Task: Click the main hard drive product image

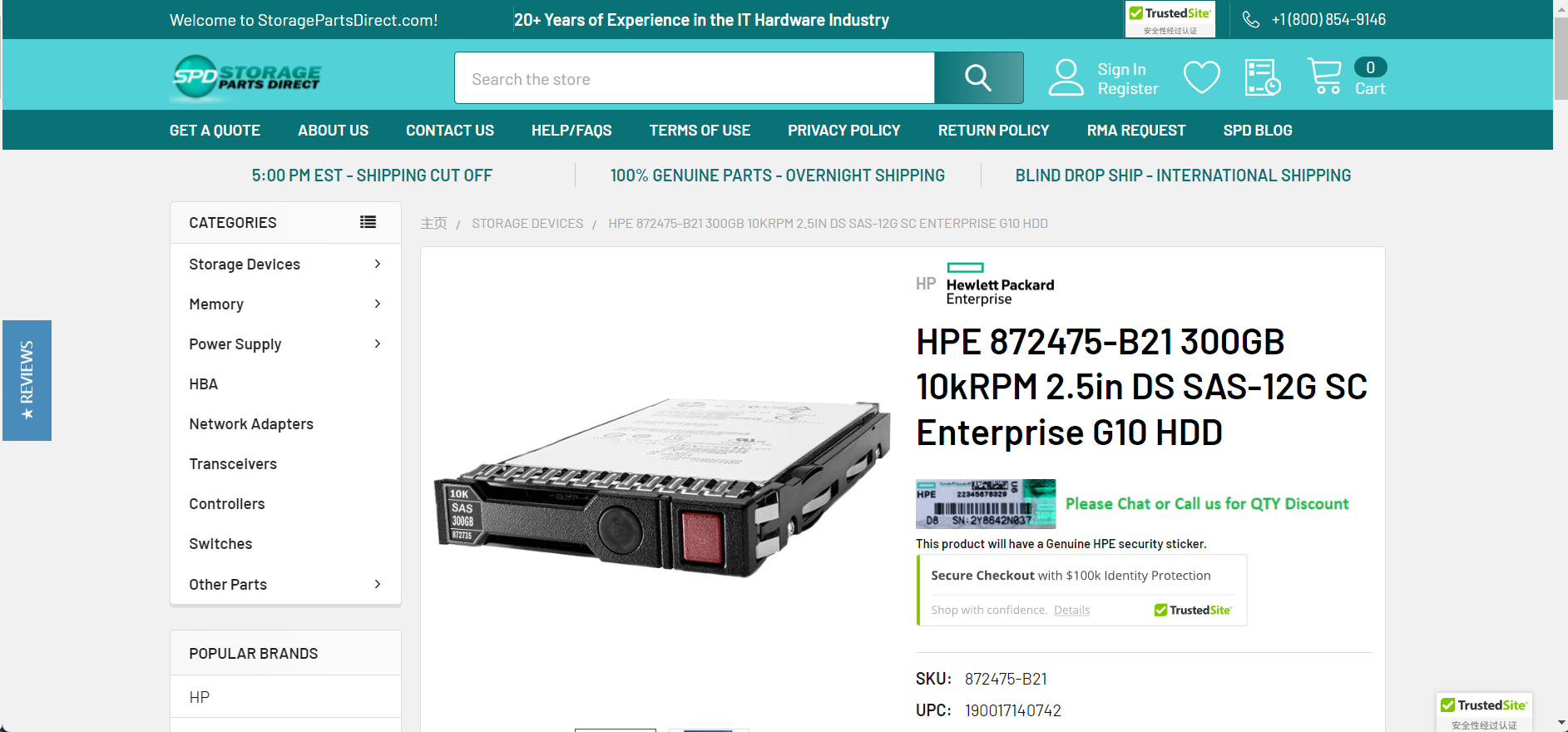Action: tap(663, 487)
